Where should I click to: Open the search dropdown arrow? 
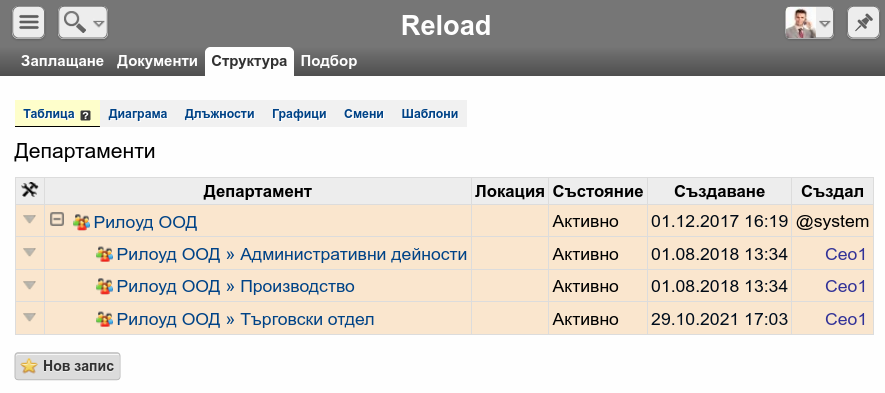point(98,24)
